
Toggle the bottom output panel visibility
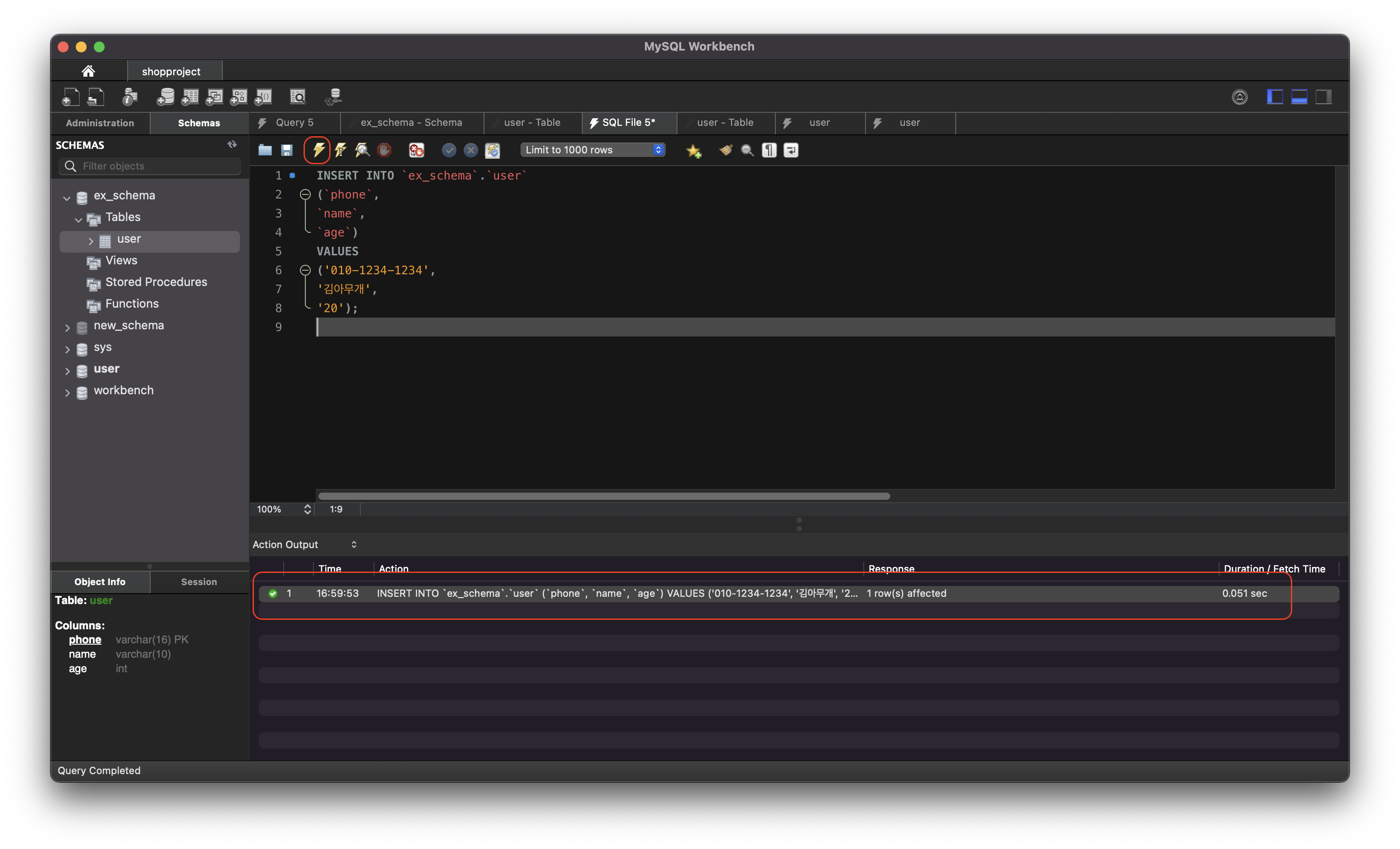point(1299,97)
